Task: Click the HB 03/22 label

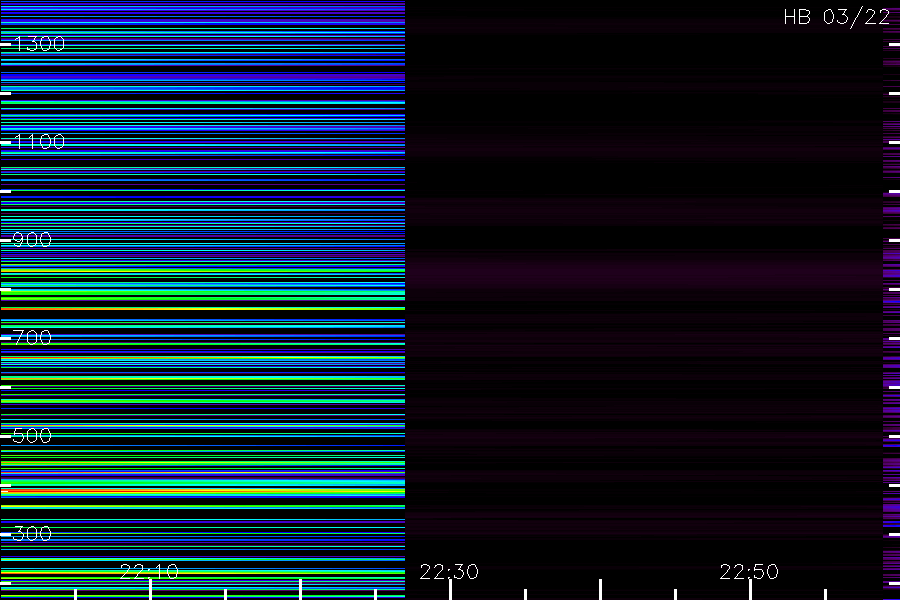Action: point(837,17)
